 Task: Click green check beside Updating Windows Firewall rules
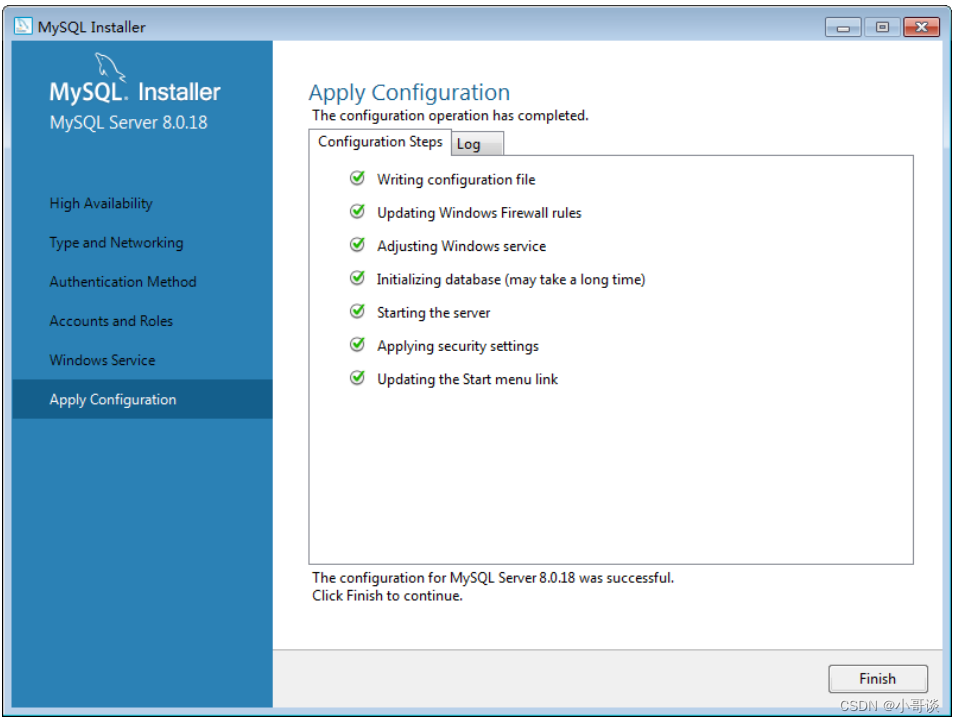pyautogui.click(x=358, y=211)
